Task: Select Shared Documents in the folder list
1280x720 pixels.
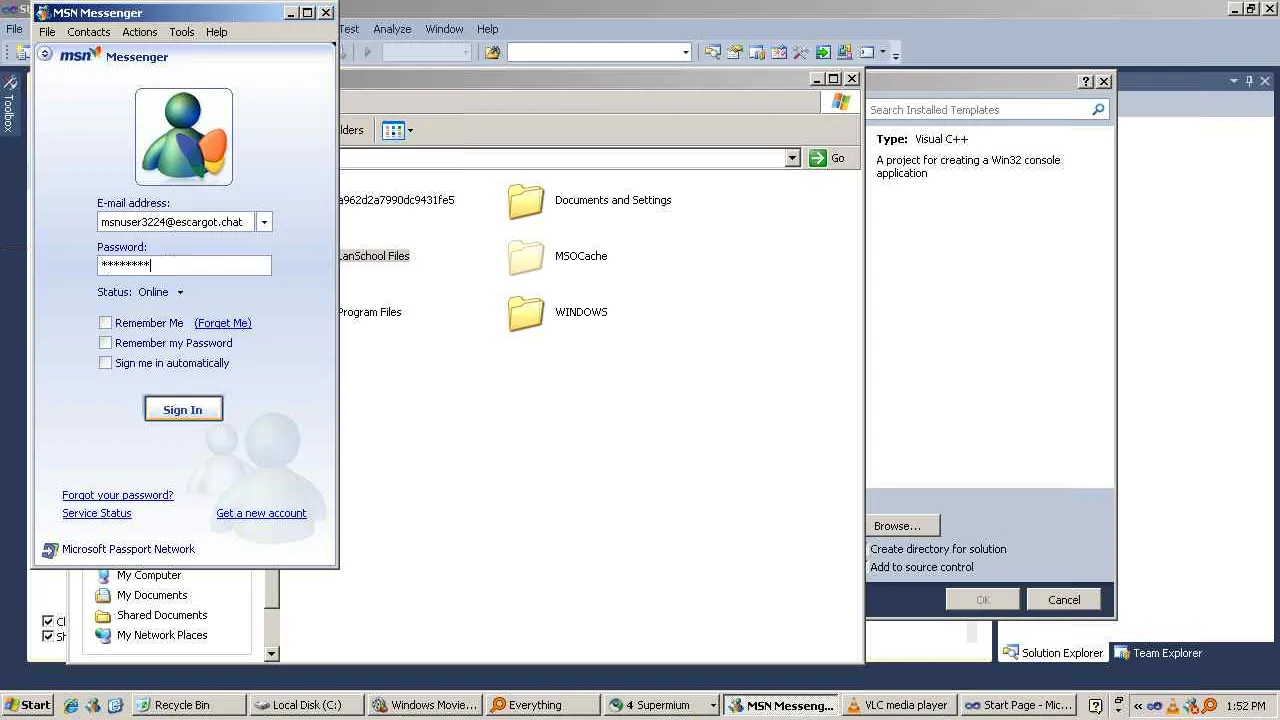Action: (x=162, y=615)
